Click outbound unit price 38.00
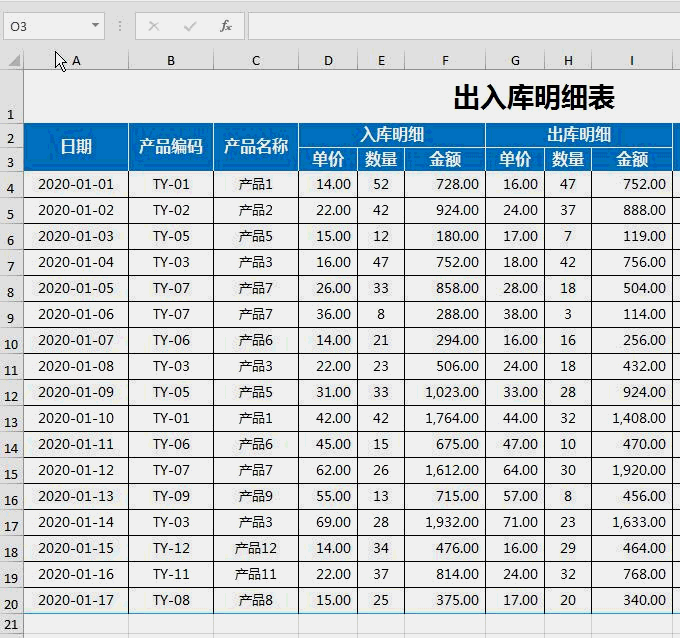 (515, 314)
